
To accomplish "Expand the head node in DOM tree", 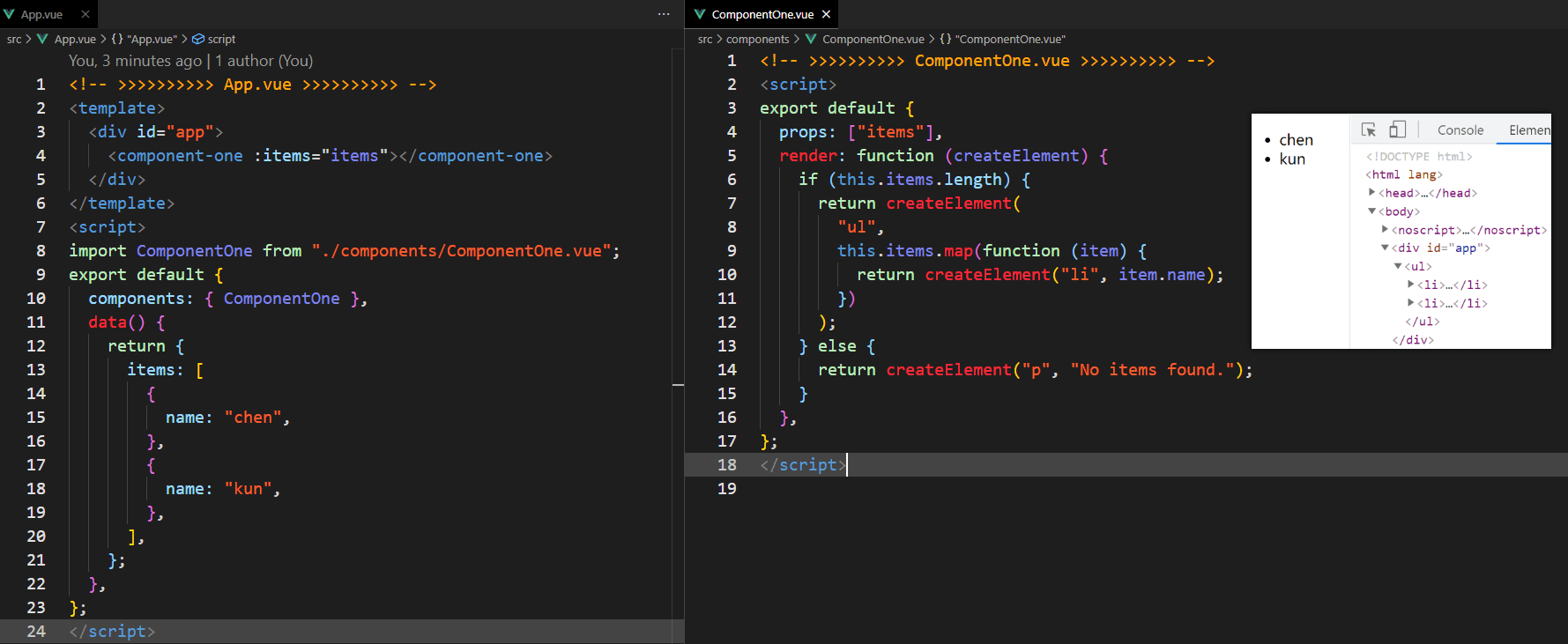I will coord(1372,192).
